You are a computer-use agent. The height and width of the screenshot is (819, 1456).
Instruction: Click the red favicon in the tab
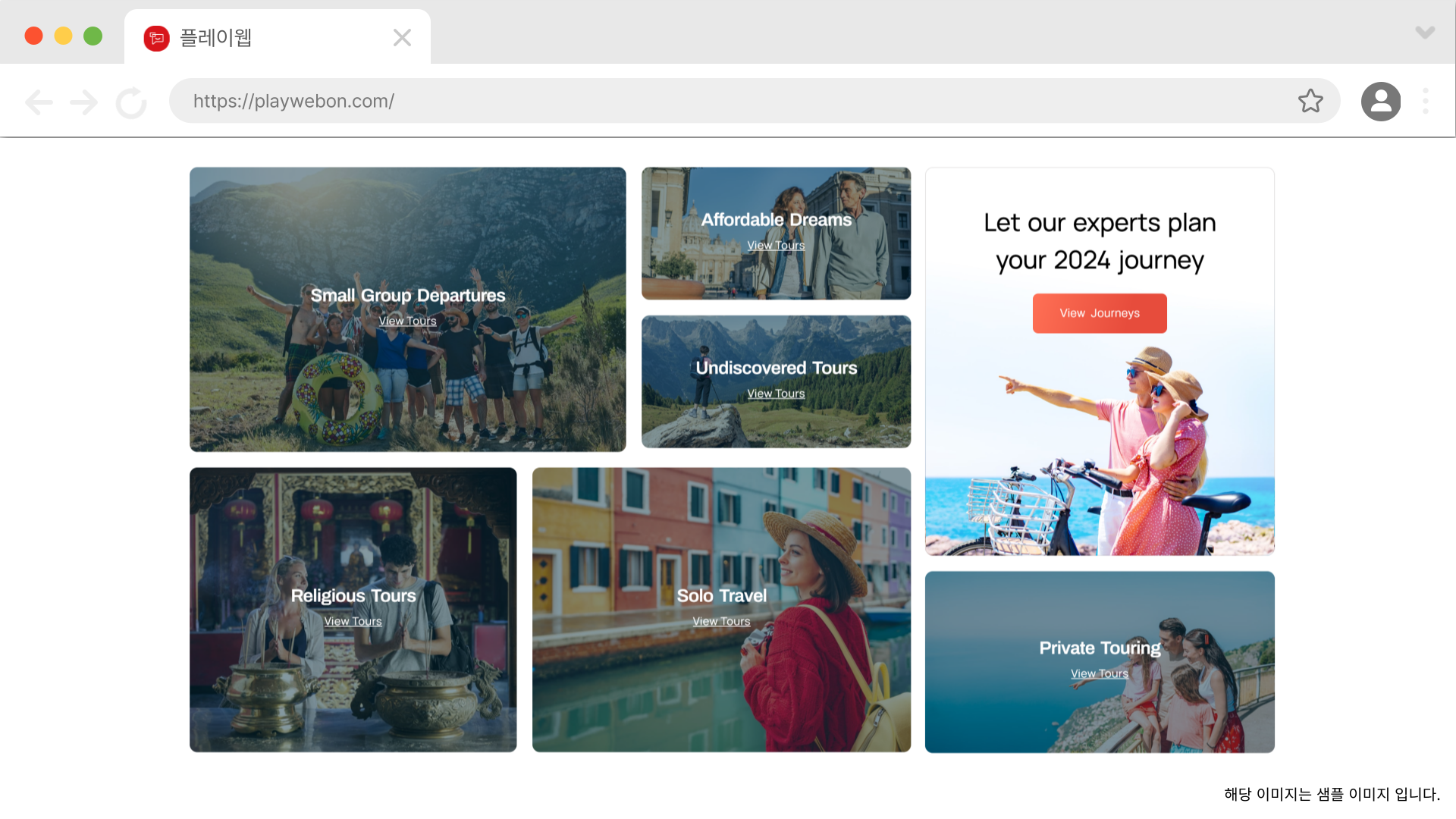[156, 38]
